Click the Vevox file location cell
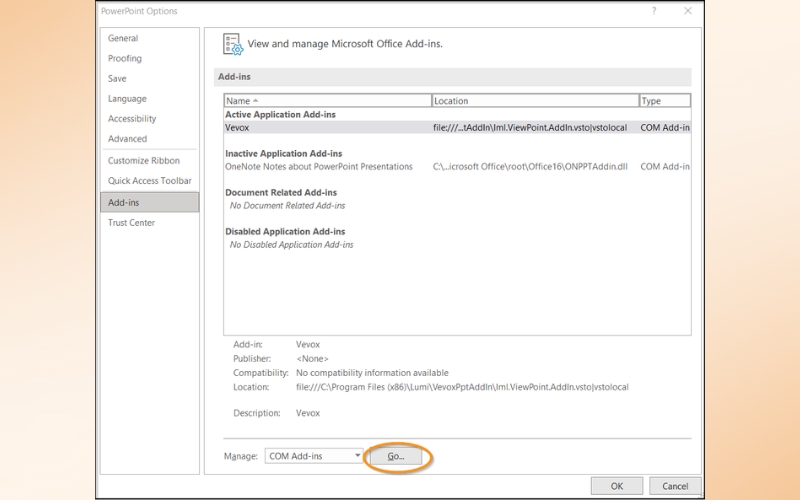The width and height of the screenshot is (800, 500). [530, 128]
